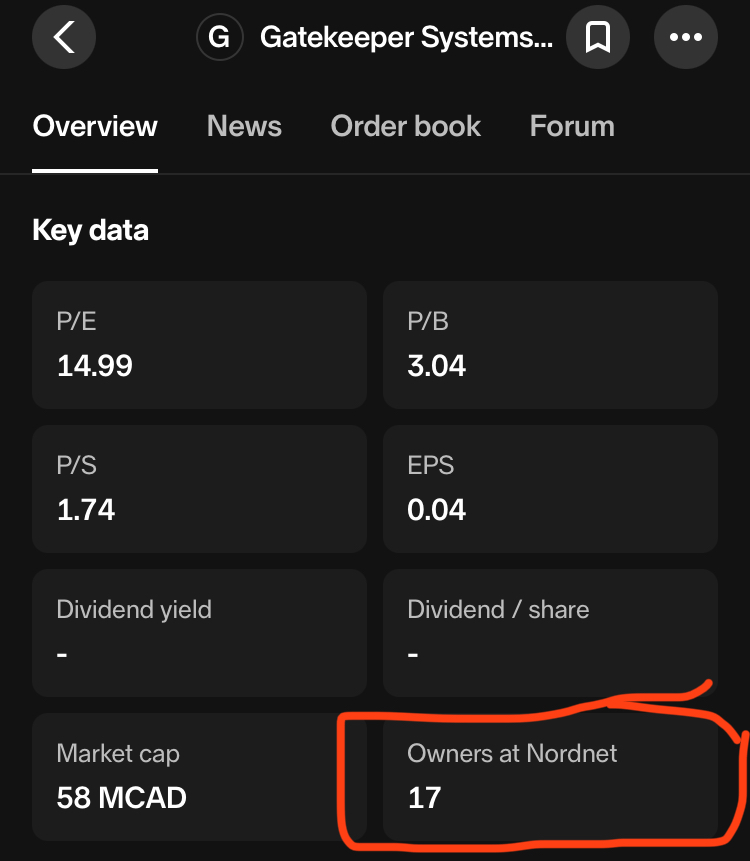Tap the round G company logo
This screenshot has height=861, width=750.
(x=219, y=38)
